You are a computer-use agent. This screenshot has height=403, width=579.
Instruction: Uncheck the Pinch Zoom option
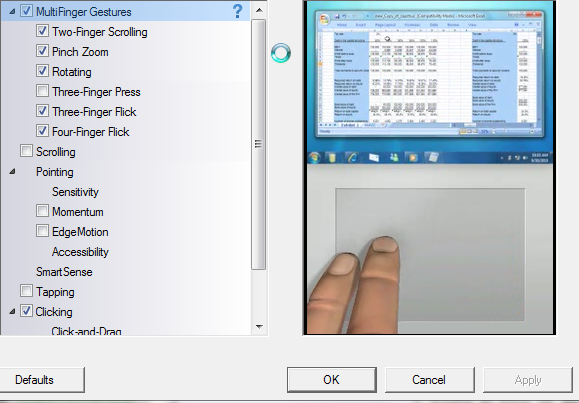tap(42, 51)
